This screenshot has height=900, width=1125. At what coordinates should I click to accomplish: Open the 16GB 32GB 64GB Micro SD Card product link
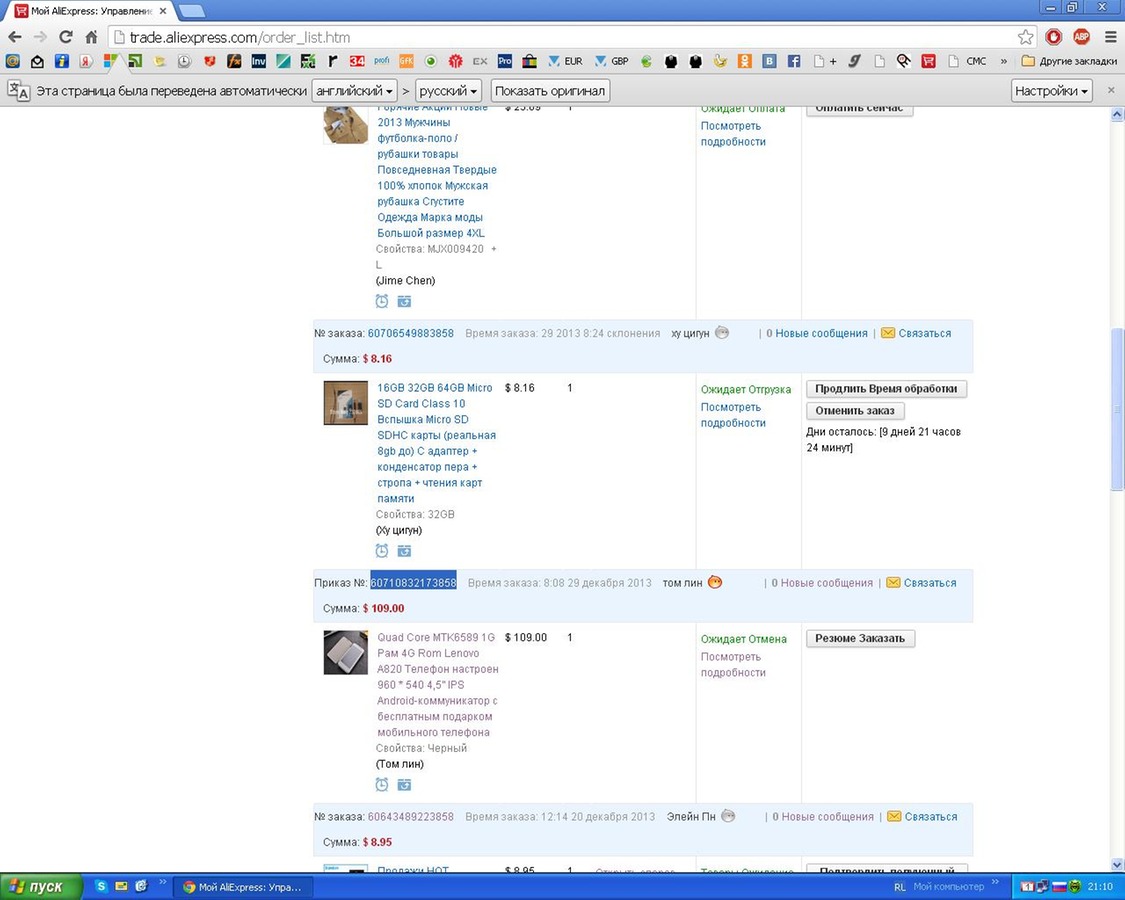pyautogui.click(x=436, y=444)
